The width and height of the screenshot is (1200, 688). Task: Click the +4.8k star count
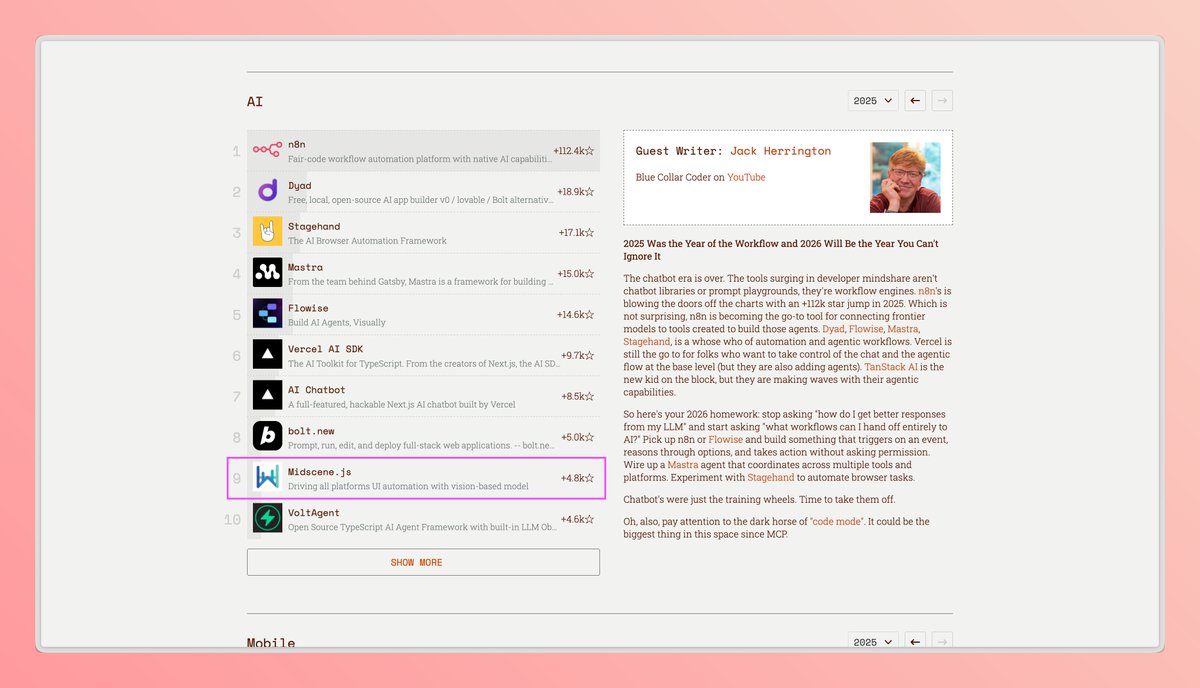[578, 479]
